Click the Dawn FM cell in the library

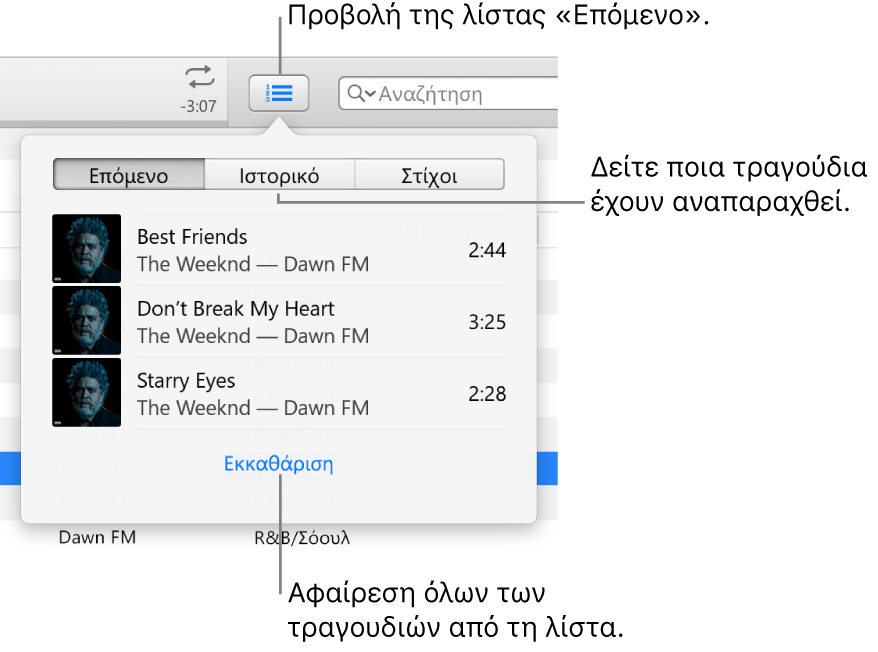click(97, 537)
